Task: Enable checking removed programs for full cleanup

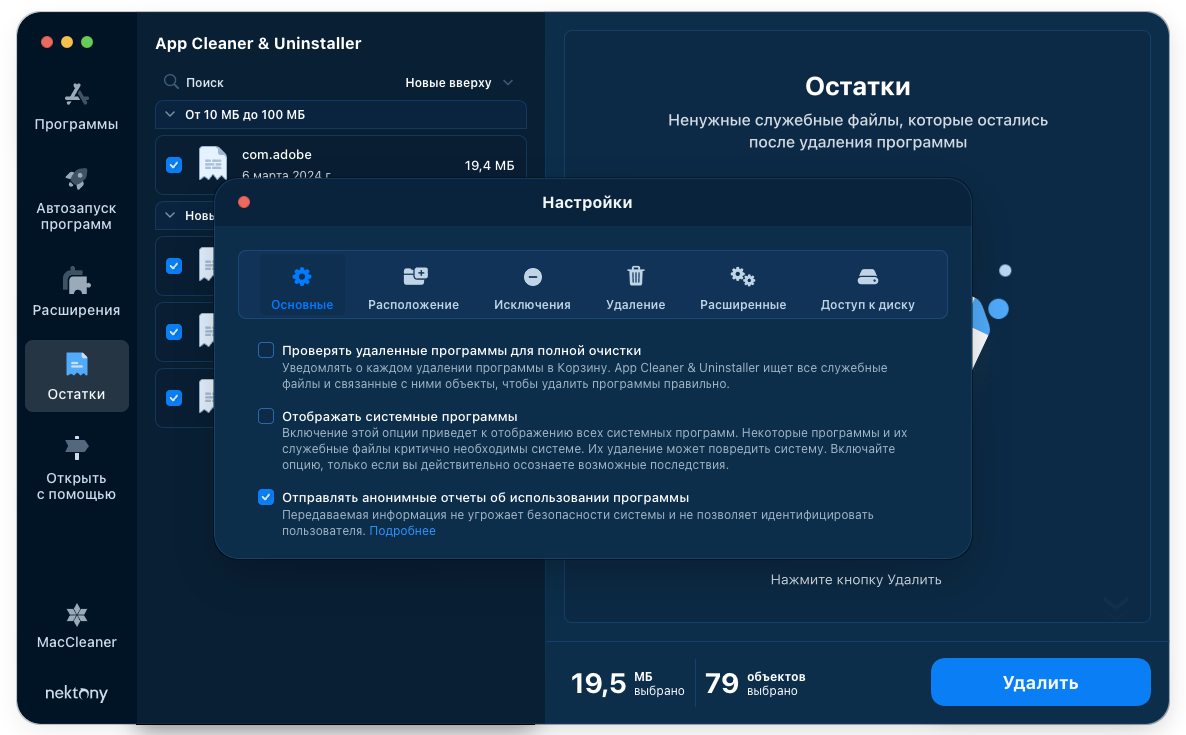Action: (266, 350)
